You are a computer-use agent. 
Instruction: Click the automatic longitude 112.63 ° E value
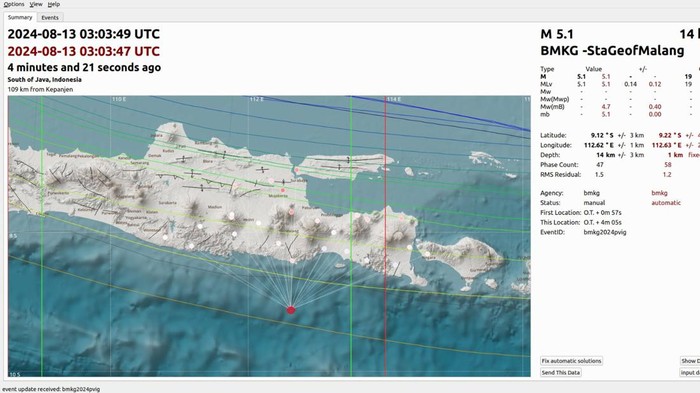click(667, 145)
